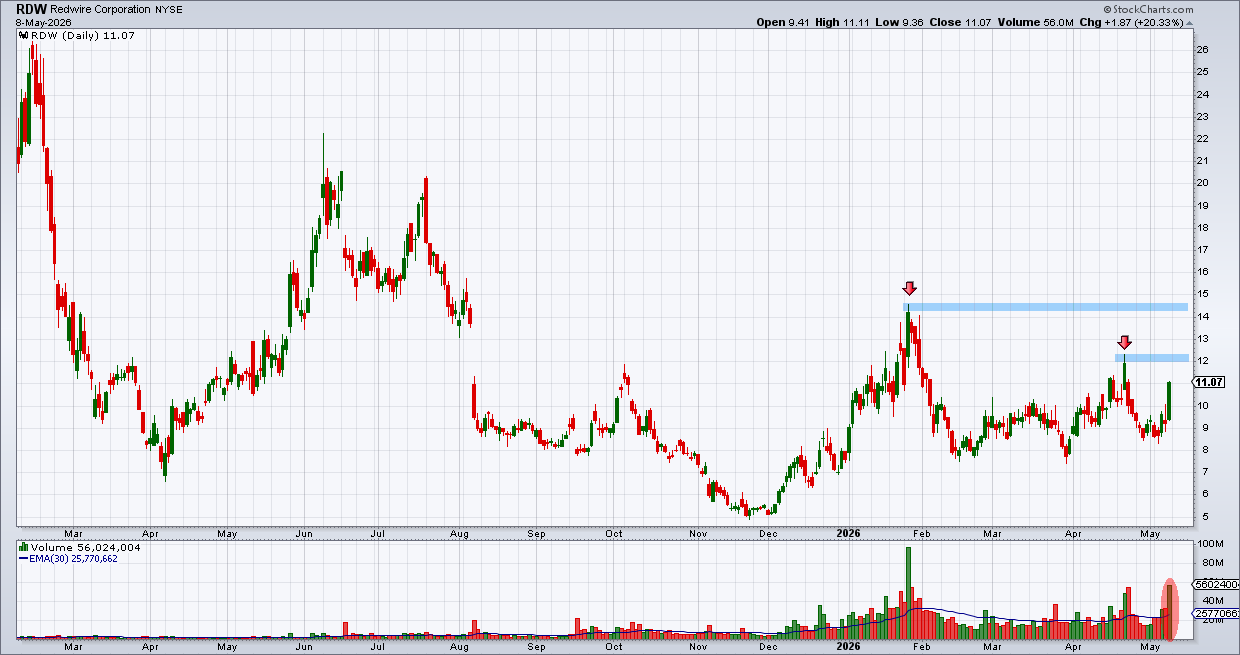Click the Oct month label under price panel
Viewport: 1240px width, 655px height.
(614, 534)
